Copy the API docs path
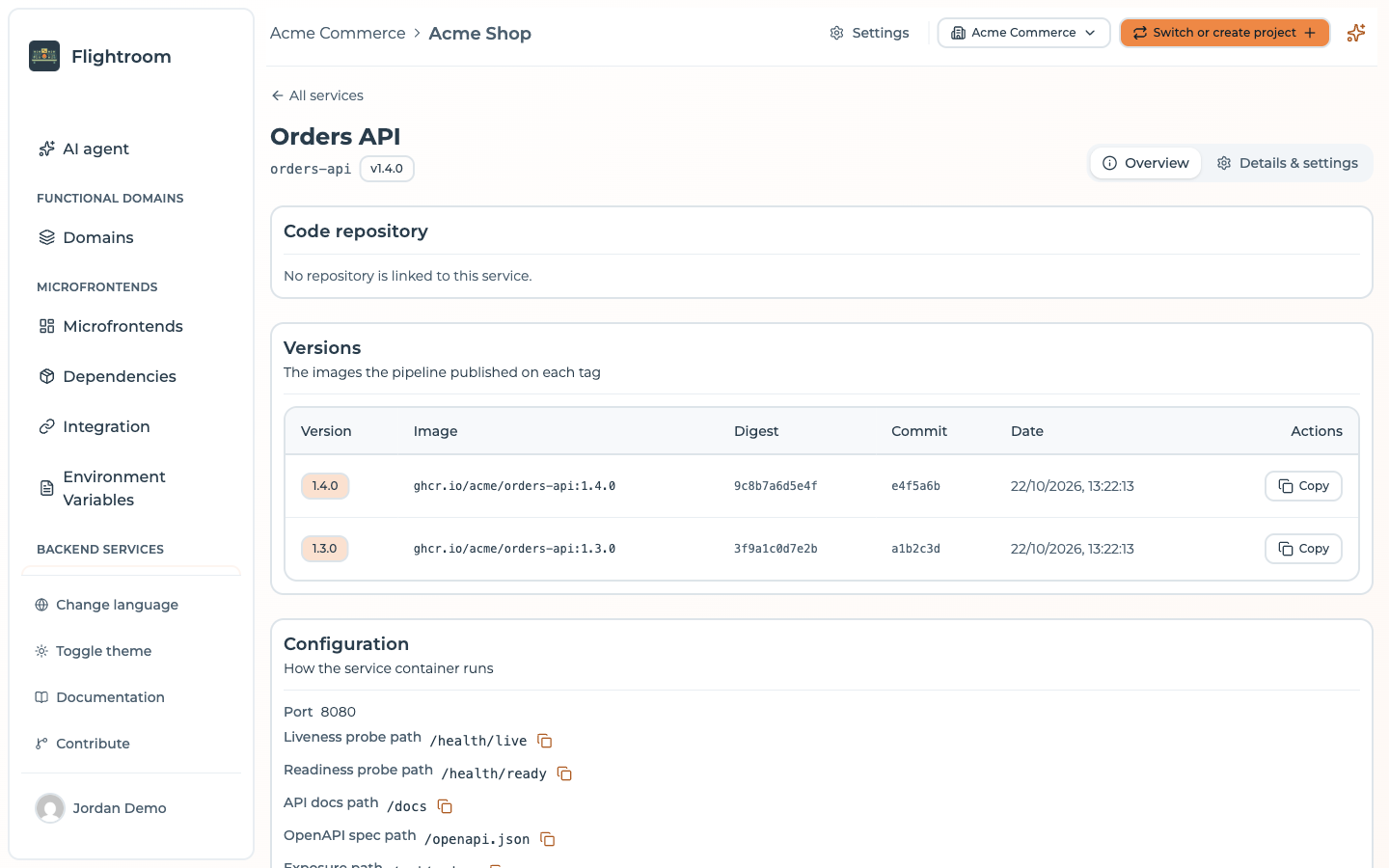 tap(445, 806)
